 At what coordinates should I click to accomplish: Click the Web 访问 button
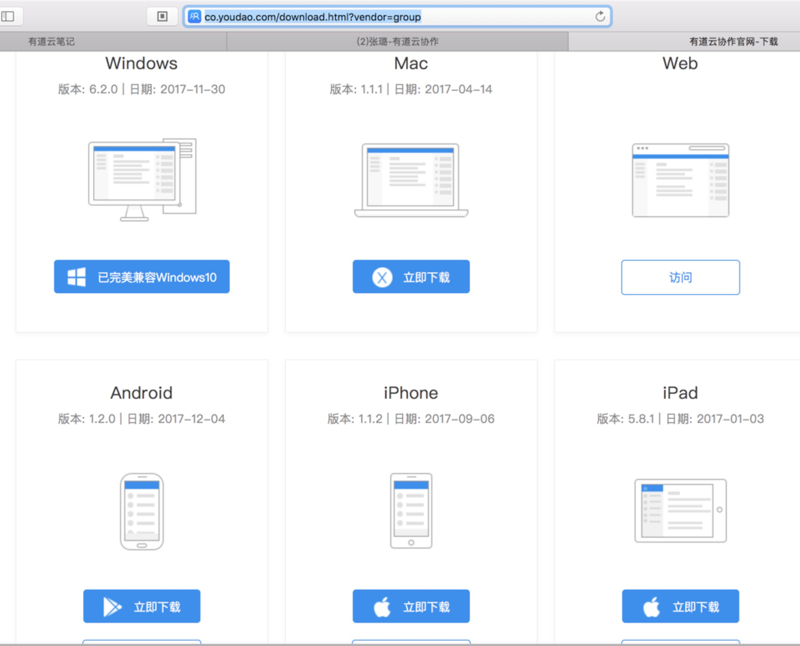681,277
